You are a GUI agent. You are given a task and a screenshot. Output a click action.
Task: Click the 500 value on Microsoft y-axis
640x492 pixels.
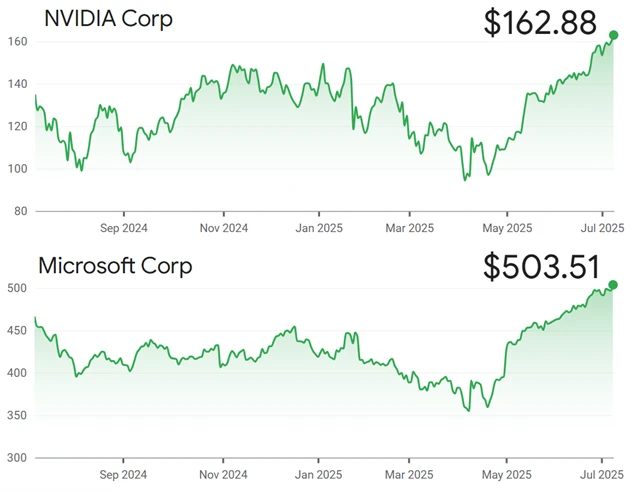tap(17, 288)
